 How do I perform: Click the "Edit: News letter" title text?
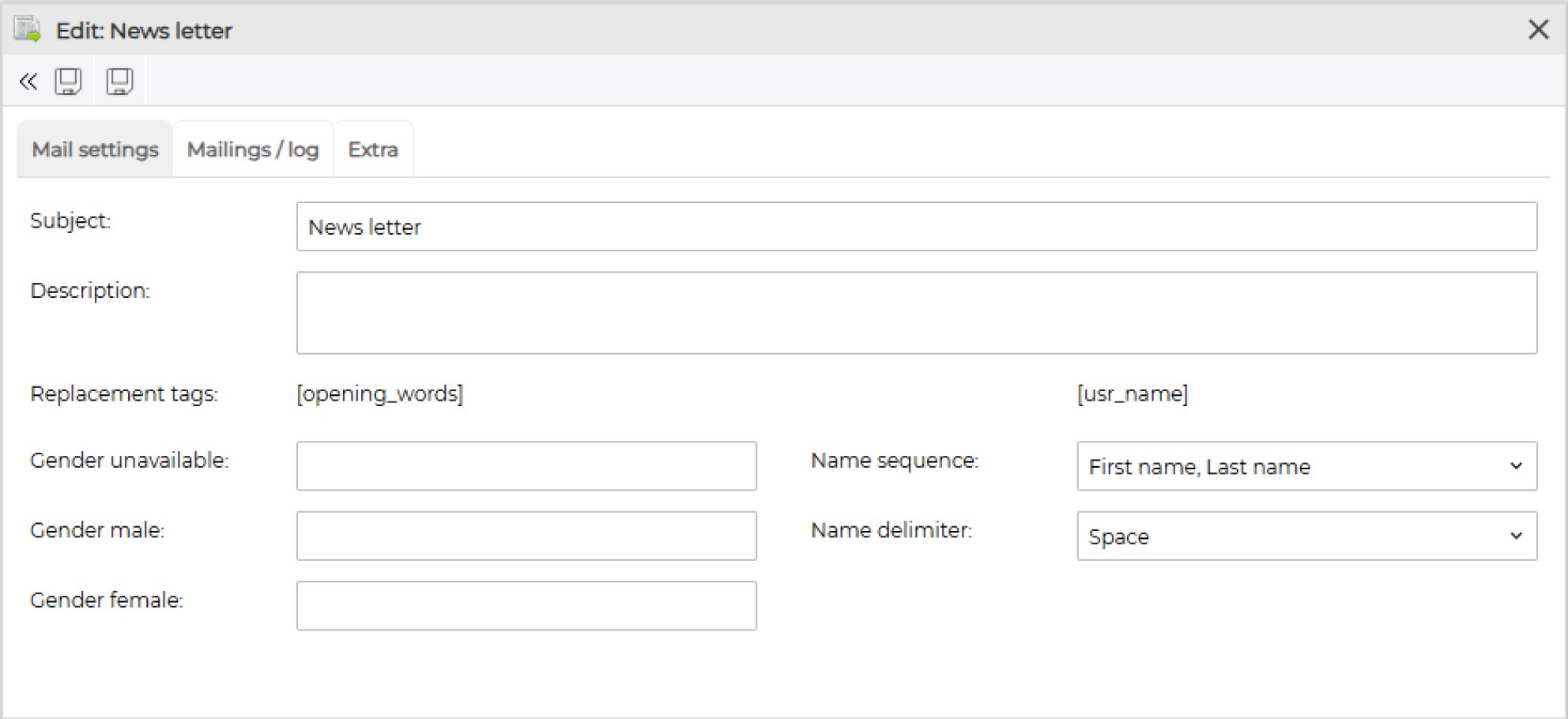coord(144,31)
